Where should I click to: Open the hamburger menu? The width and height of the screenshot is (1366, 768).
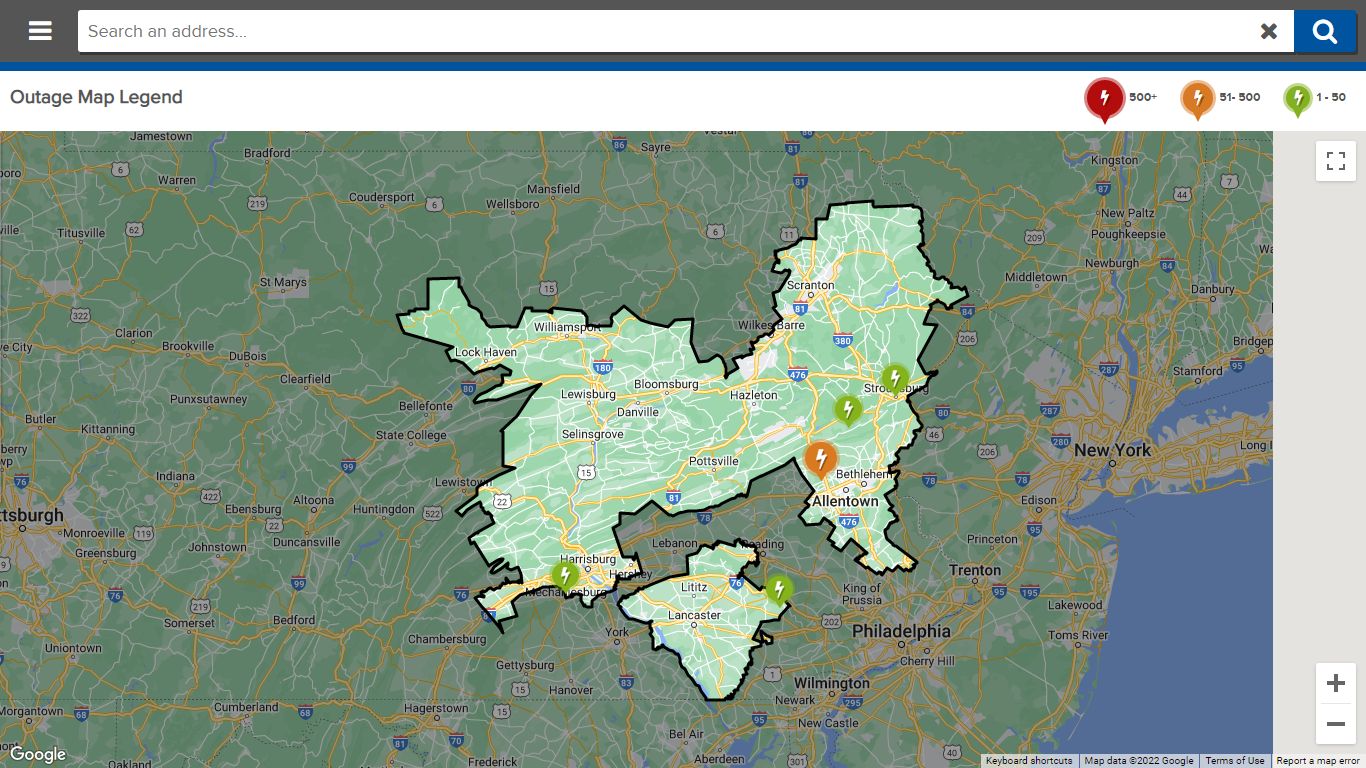point(40,31)
